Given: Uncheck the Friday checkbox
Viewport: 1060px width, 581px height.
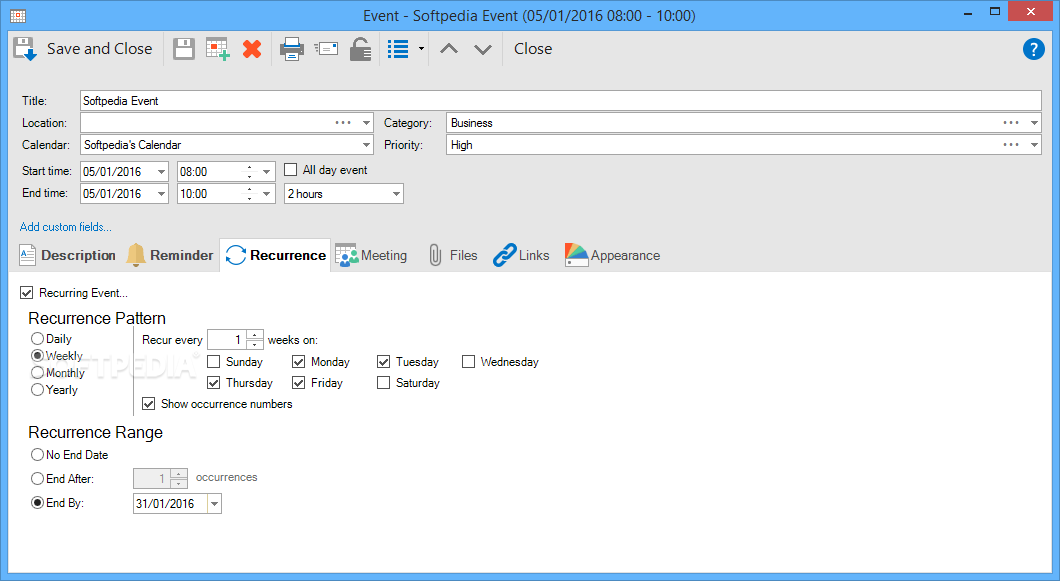Looking at the screenshot, I should pyautogui.click(x=299, y=383).
